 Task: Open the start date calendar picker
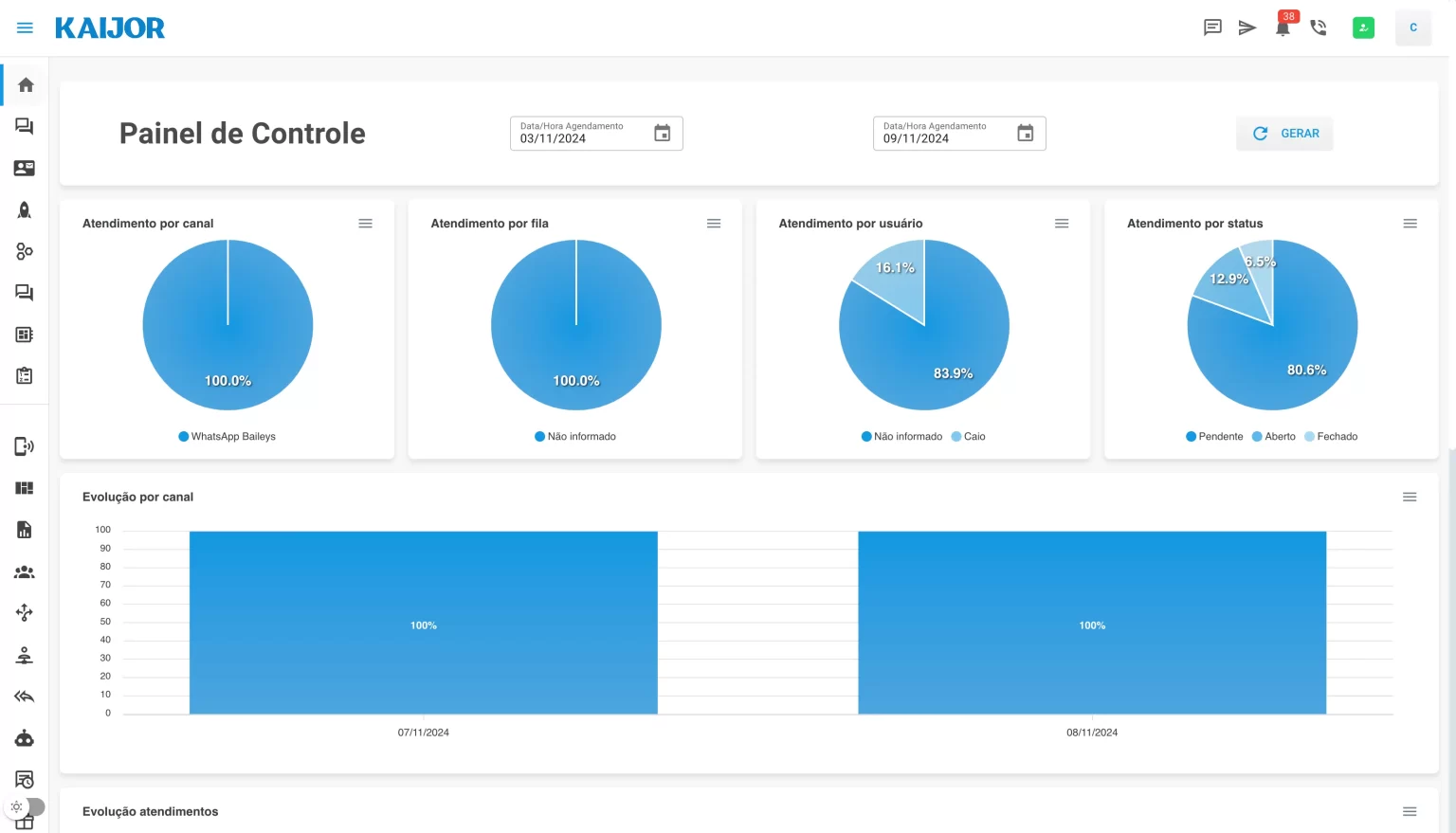[x=663, y=134]
